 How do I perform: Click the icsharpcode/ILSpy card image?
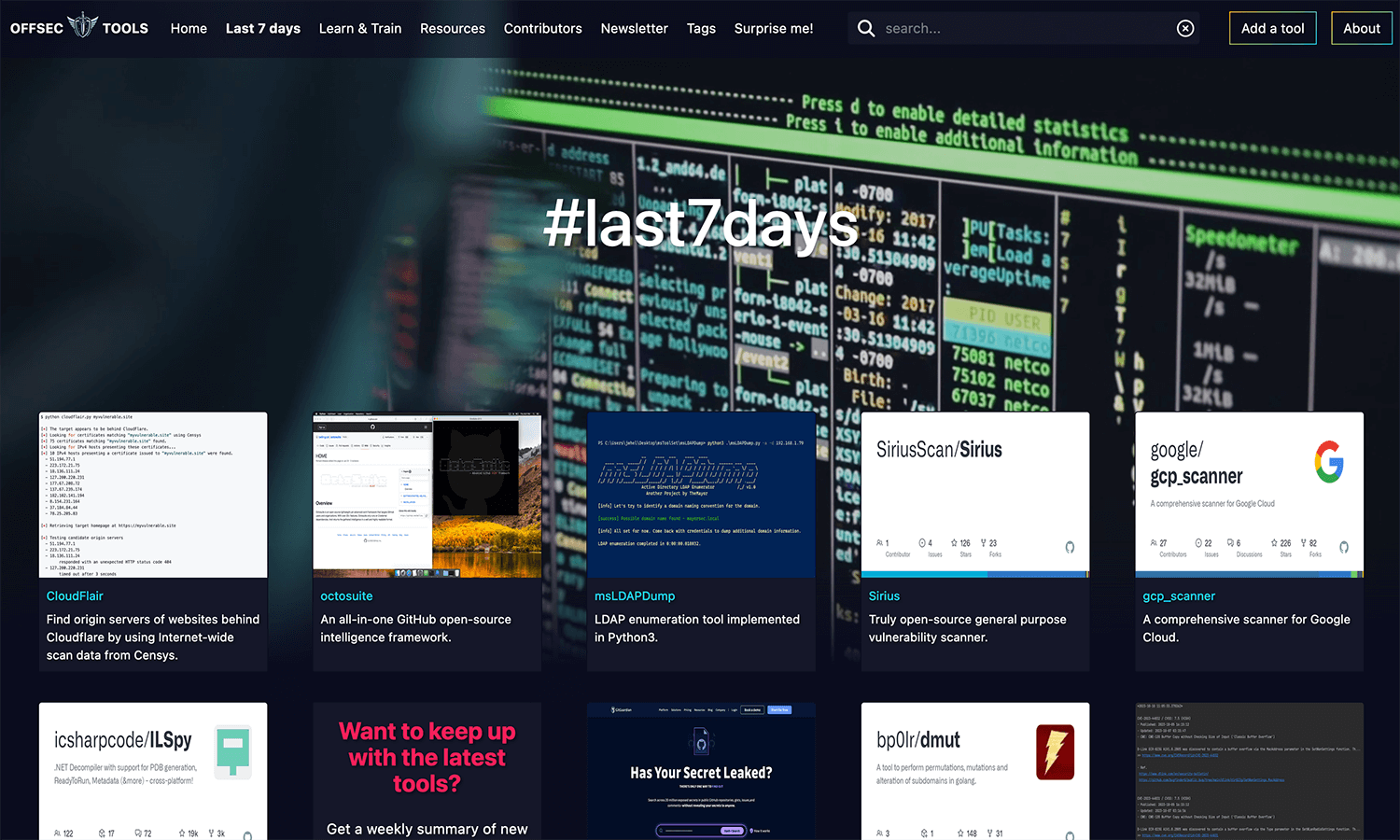(153, 771)
